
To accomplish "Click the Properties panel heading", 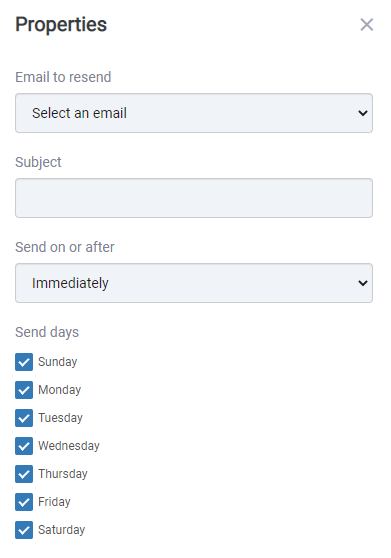I will 61,25.
